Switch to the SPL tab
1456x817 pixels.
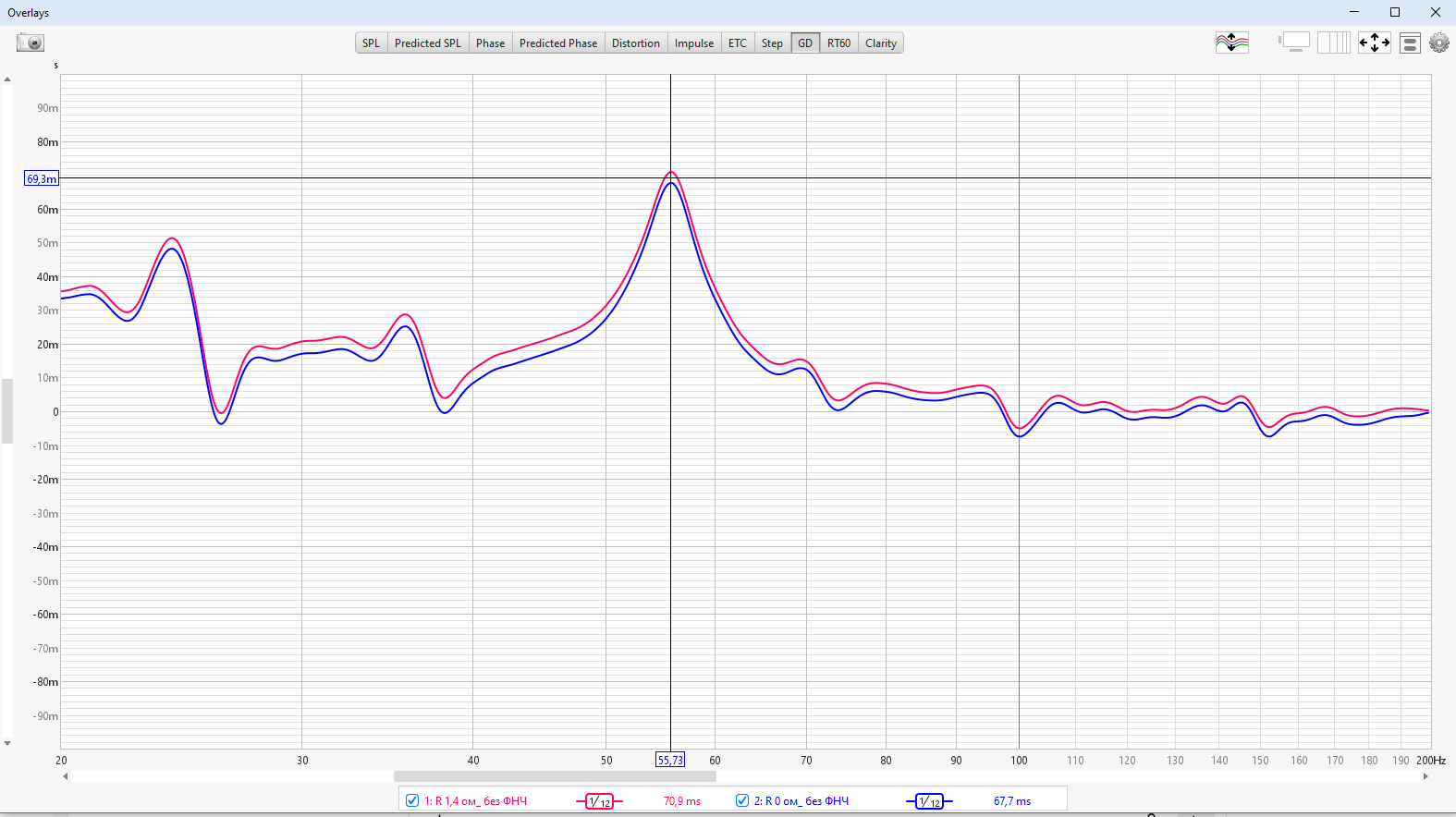pyautogui.click(x=371, y=43)
